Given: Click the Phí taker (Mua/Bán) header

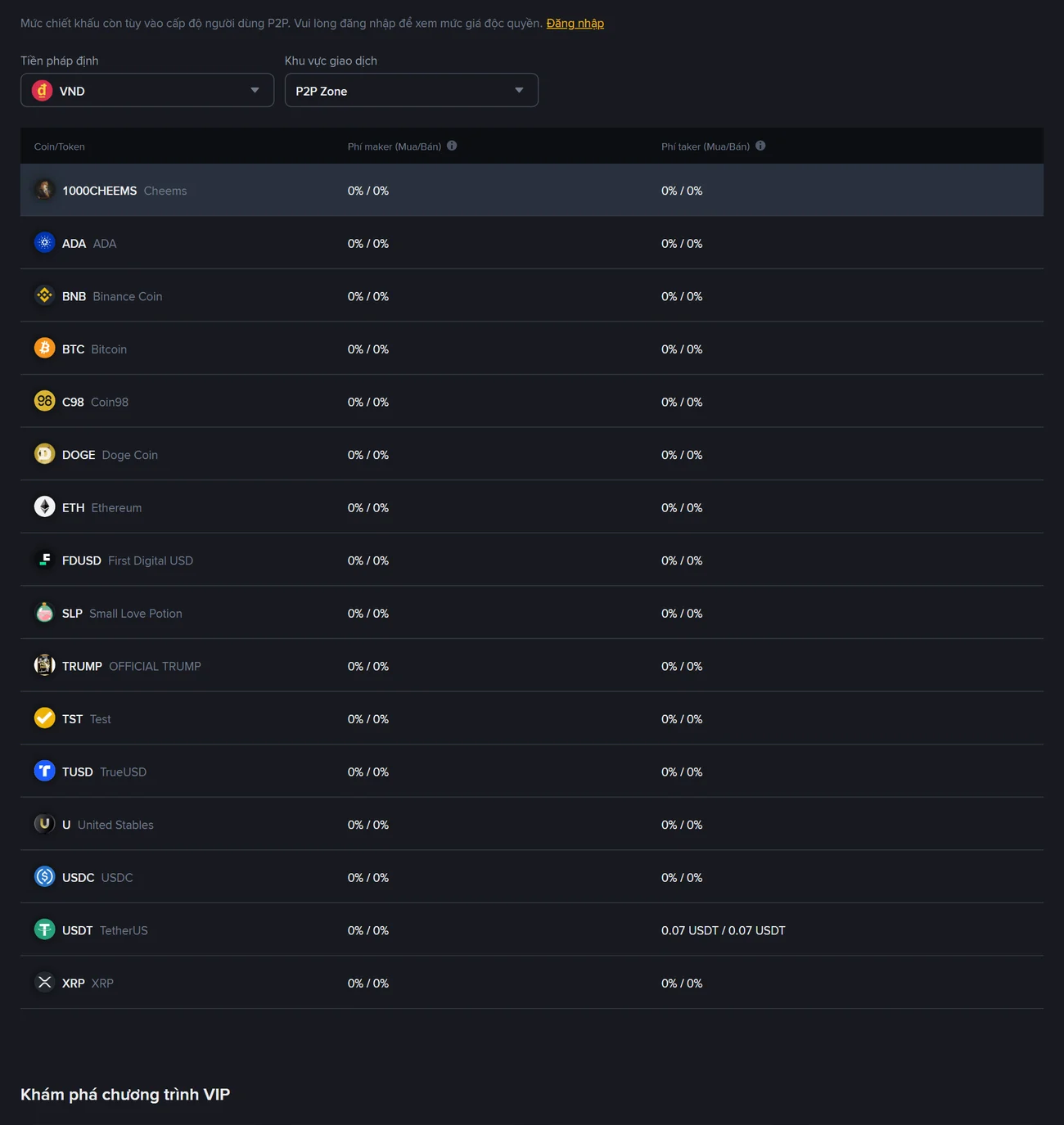Looking at the screenshot, I should [706, 146].
